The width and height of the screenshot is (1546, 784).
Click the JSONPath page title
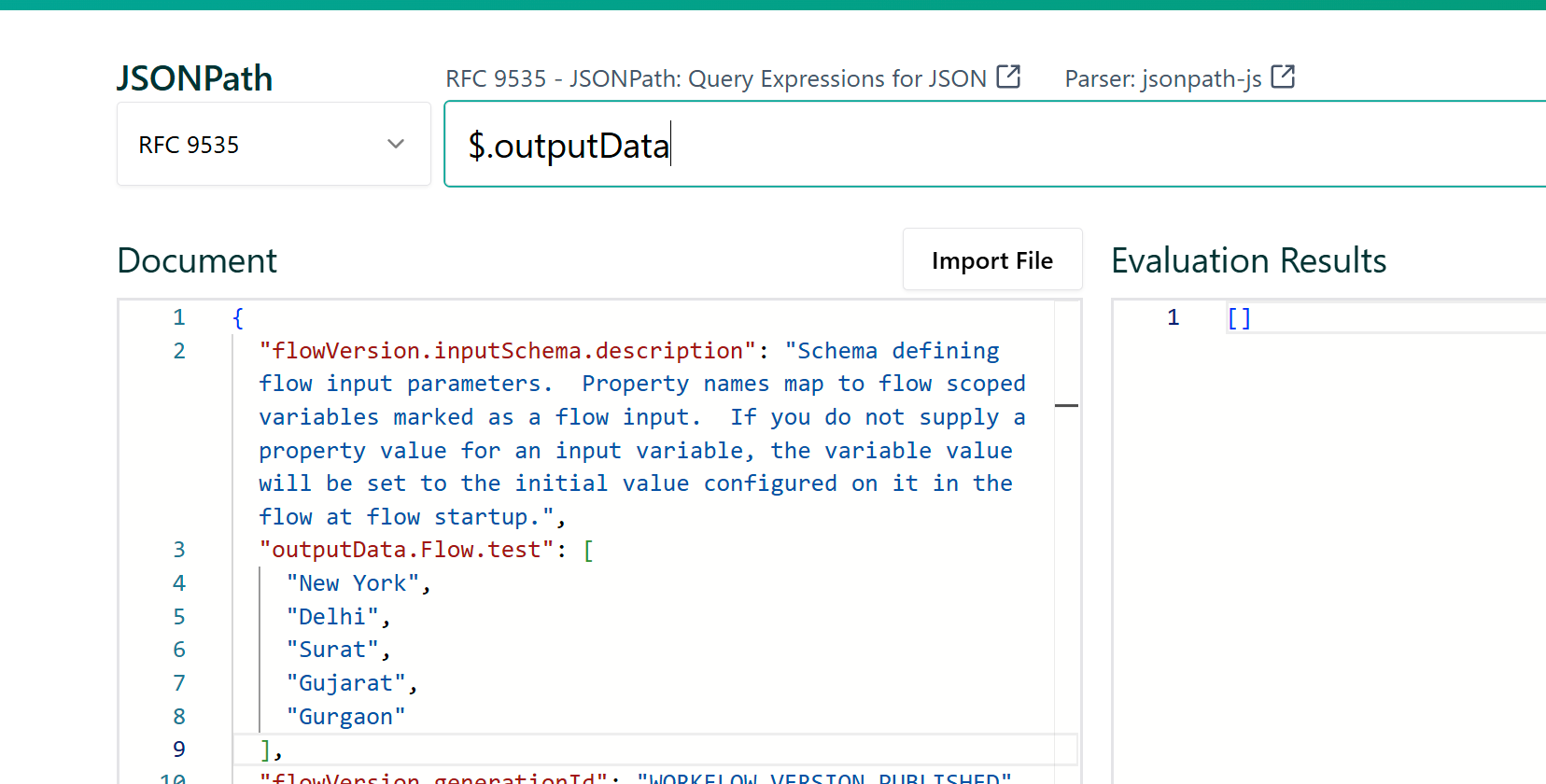[x=194, y=78]
